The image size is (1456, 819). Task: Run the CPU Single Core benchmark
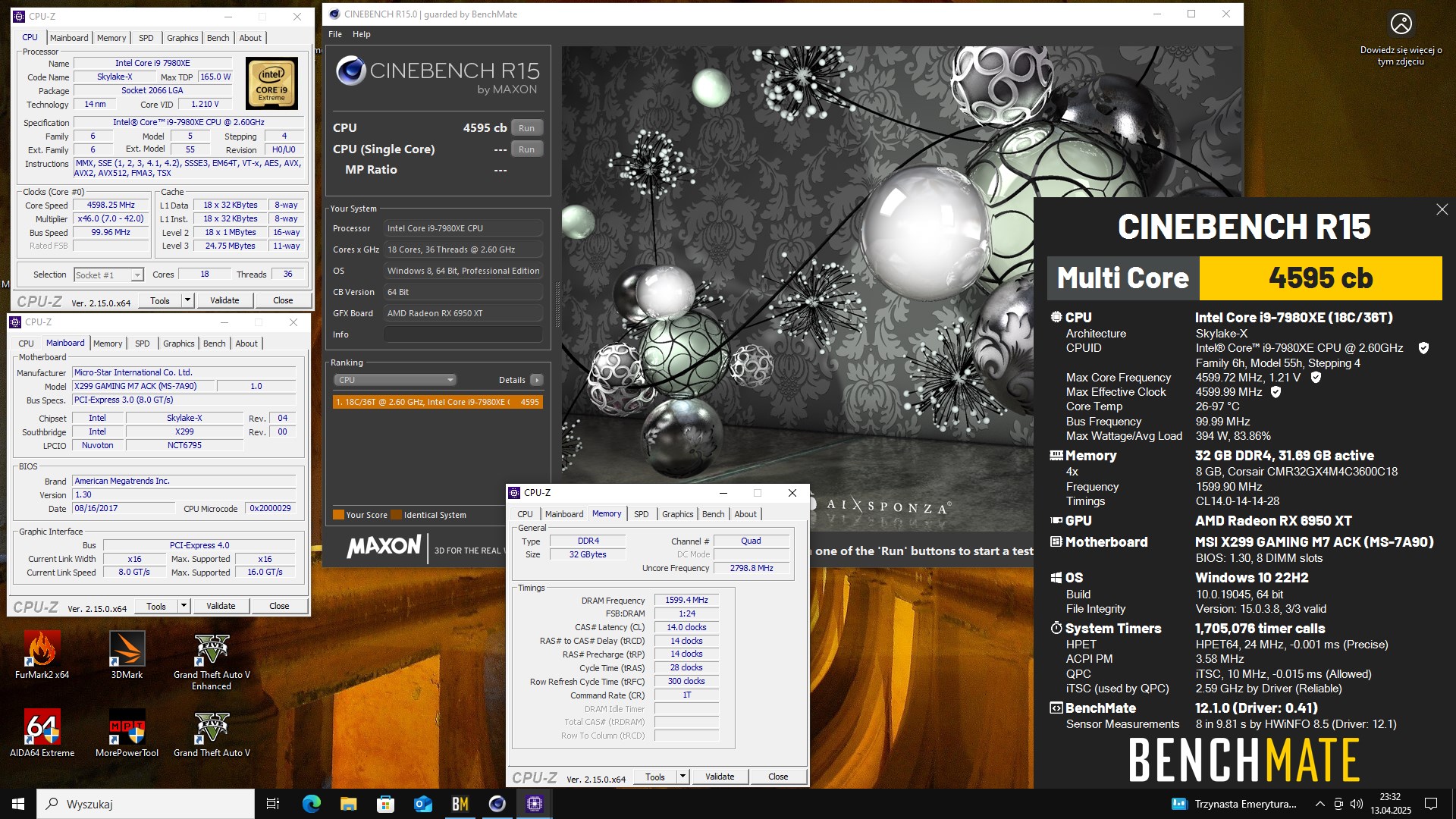click(527, 149)
